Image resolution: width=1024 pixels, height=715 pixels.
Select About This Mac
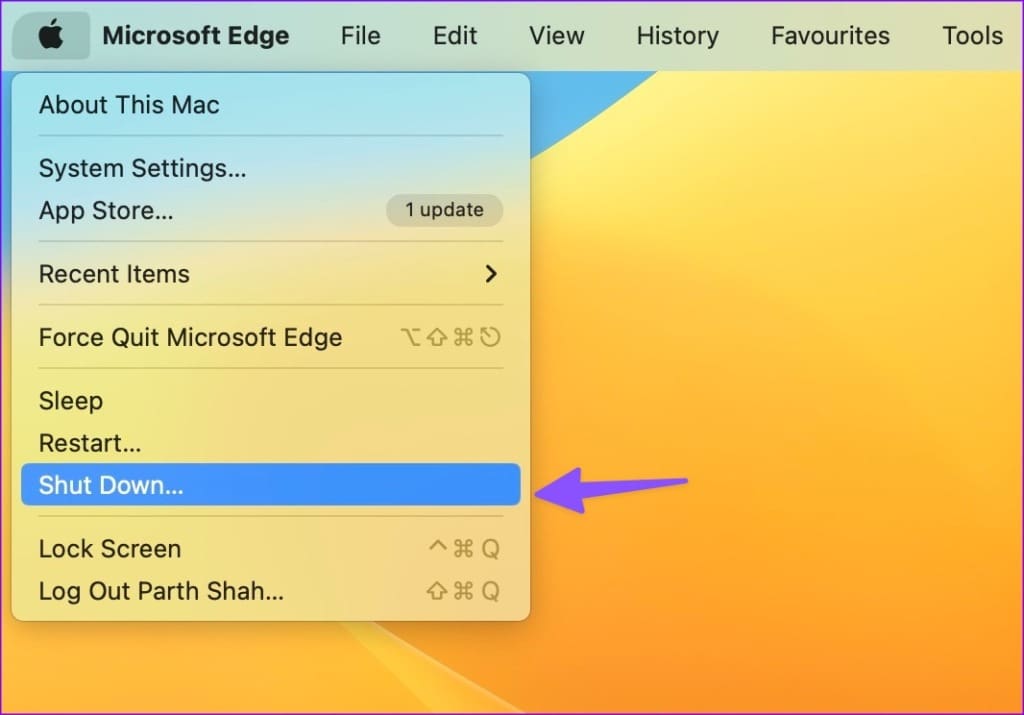271,105
